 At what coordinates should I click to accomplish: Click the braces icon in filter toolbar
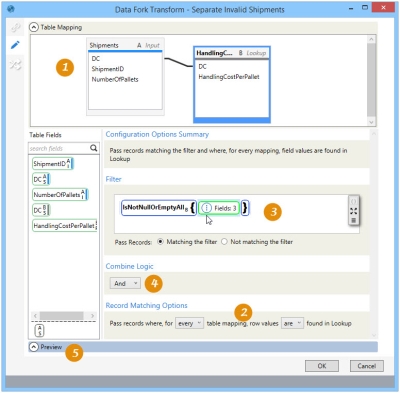click(x=354, y=202)
